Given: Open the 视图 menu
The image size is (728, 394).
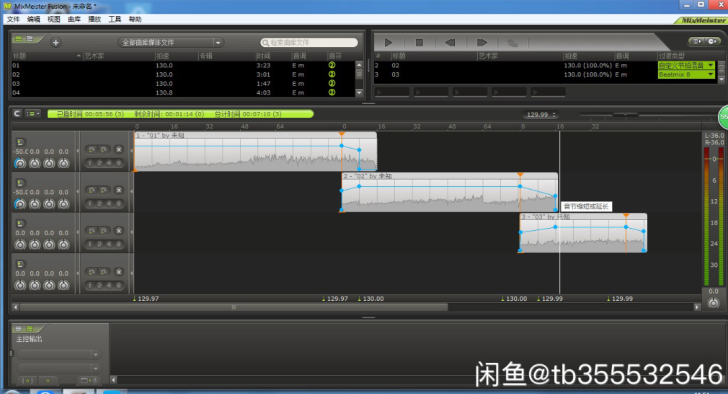Looking at the screenshot, I should 54,19.
